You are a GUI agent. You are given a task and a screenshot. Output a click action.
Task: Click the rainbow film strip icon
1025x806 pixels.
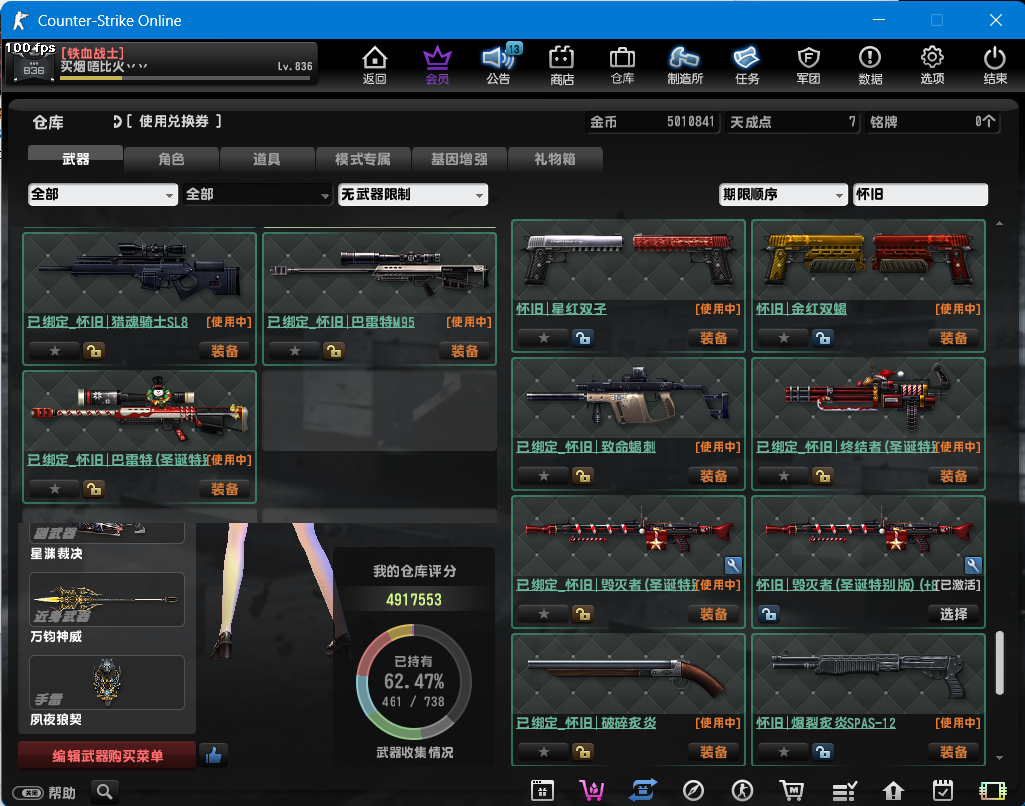(993, 791)
